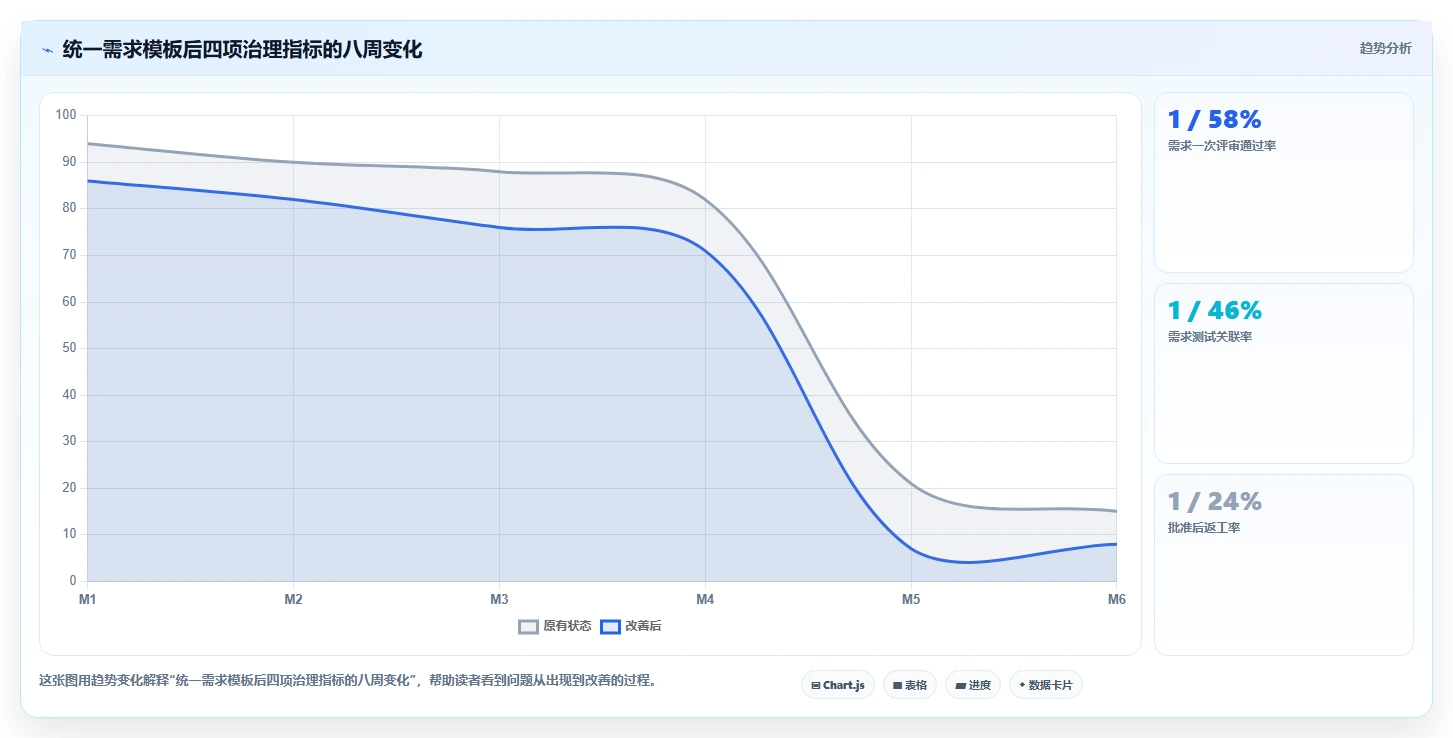Click the 趋势分析 label in the header
Viewport: 1453px width, 738px height.
click(x=1385, y=48)
